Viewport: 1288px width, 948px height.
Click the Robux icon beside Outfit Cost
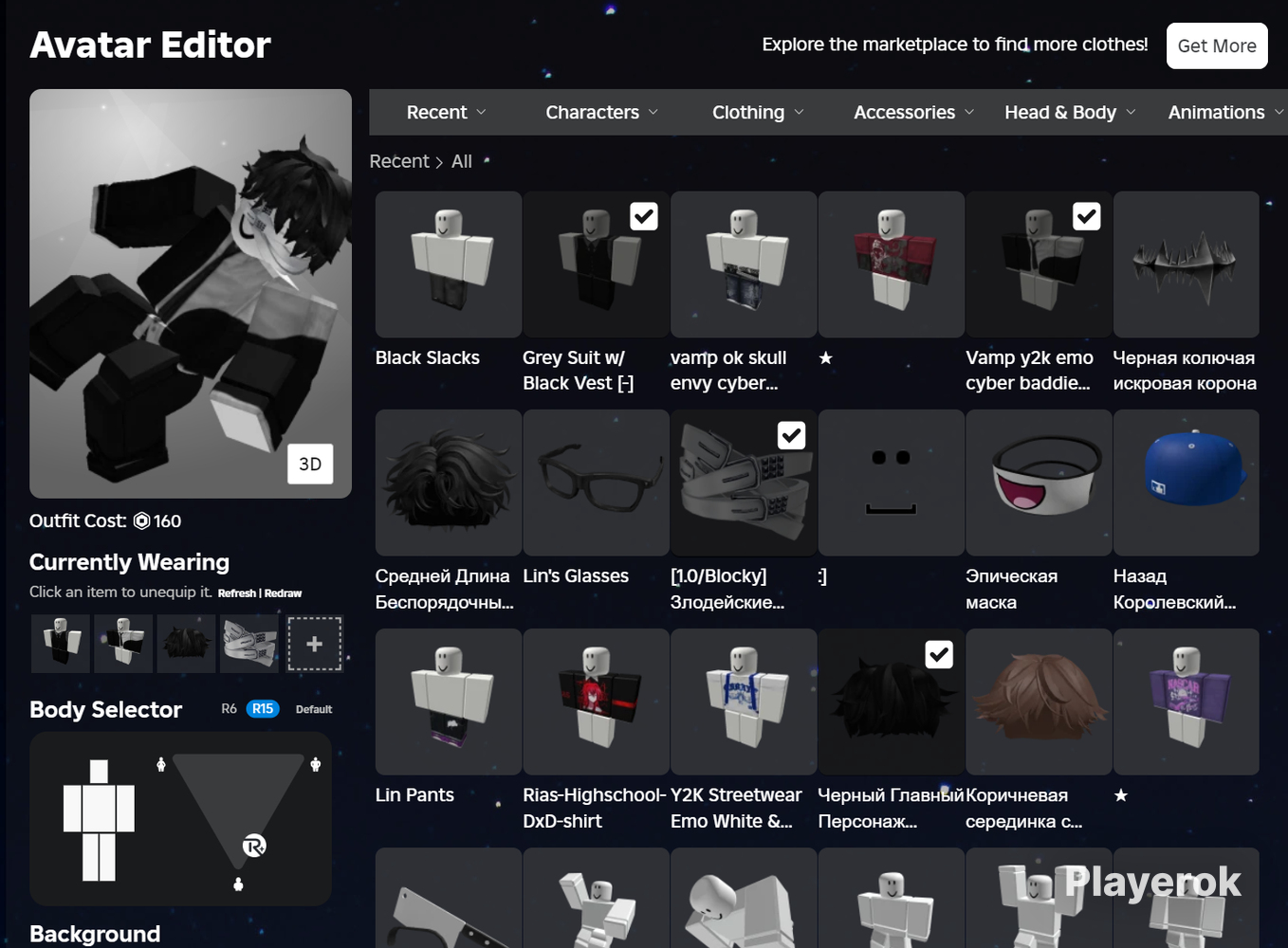142,521
